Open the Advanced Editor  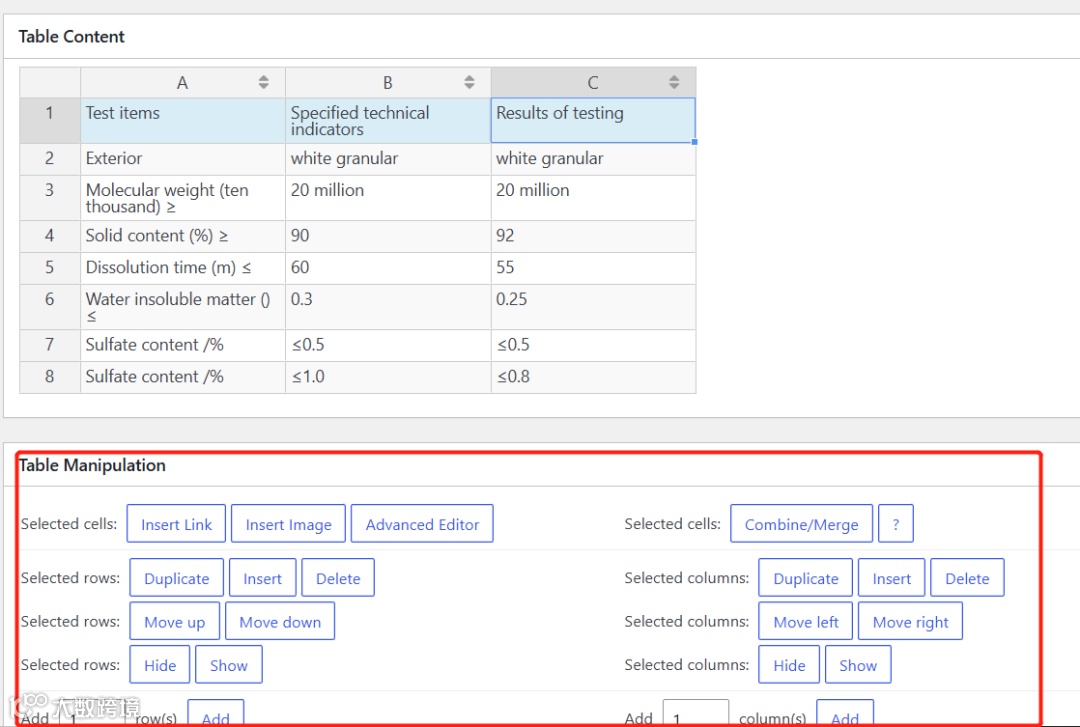[x=422, y=524]
